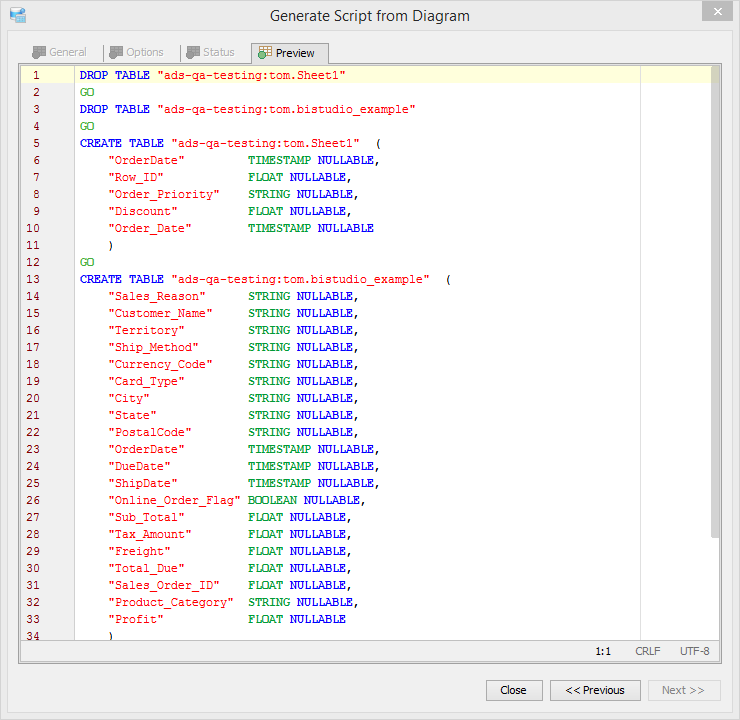740x720 pixels.
Task: Click "Currency_Code" column name
Action: pyautogui.click(x=160, y=364)
